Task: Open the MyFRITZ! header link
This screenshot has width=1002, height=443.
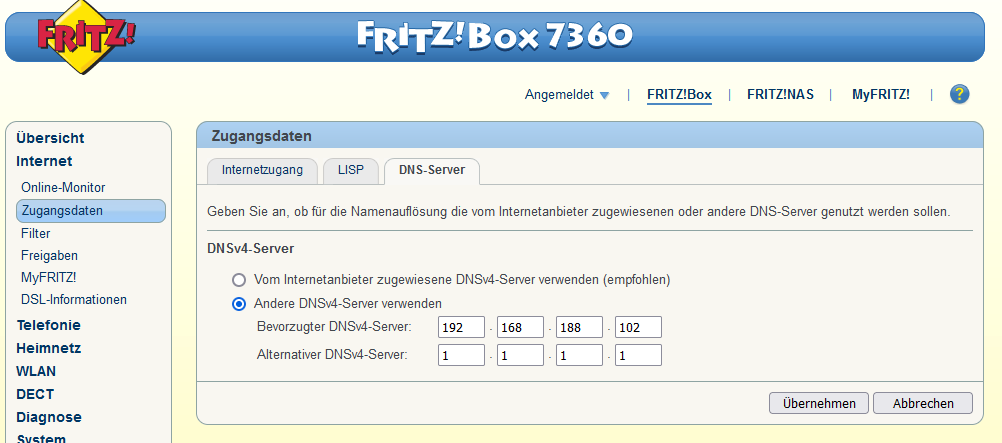Action: point(881,95)
